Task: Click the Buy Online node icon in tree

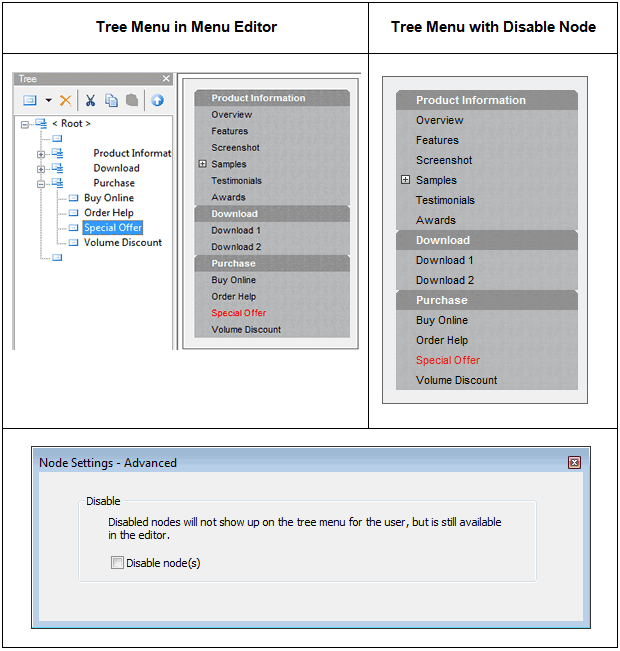Action: pos(74,198)
